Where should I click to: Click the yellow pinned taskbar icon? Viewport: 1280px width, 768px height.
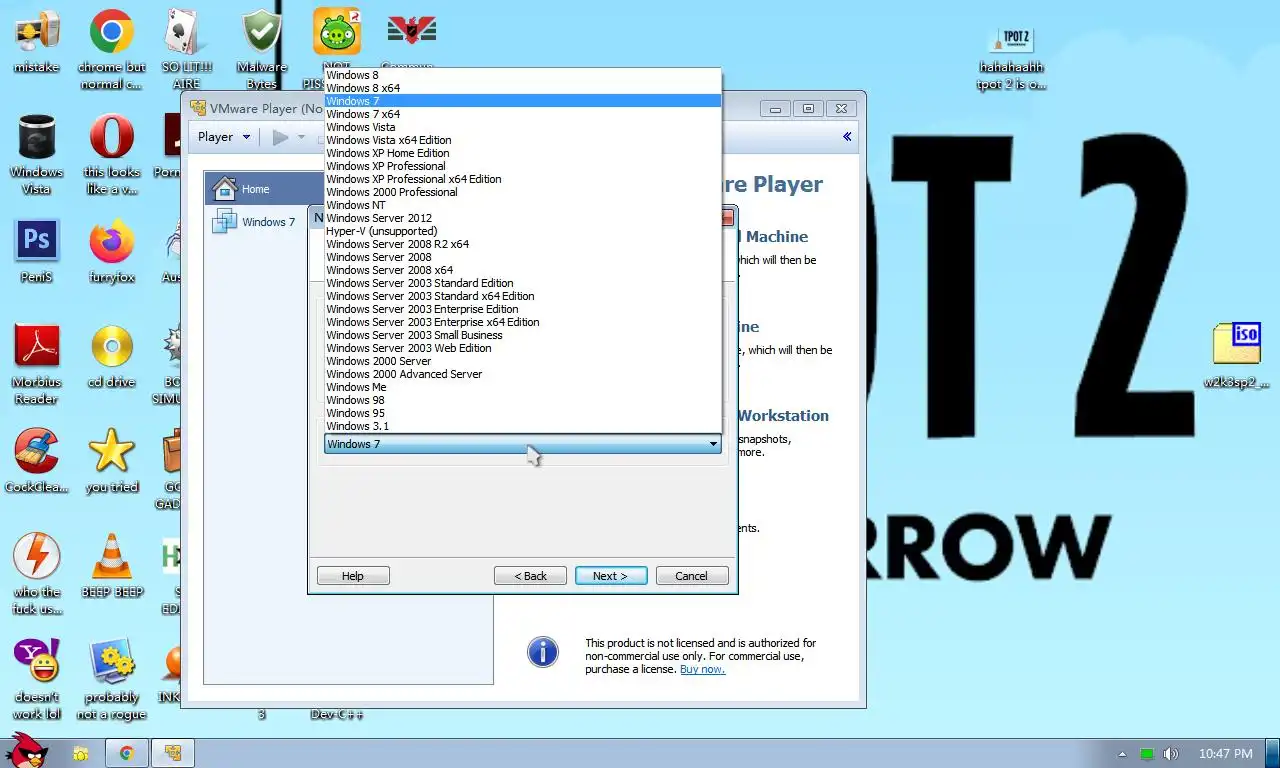pyautogui.click(x=80, y=754)
